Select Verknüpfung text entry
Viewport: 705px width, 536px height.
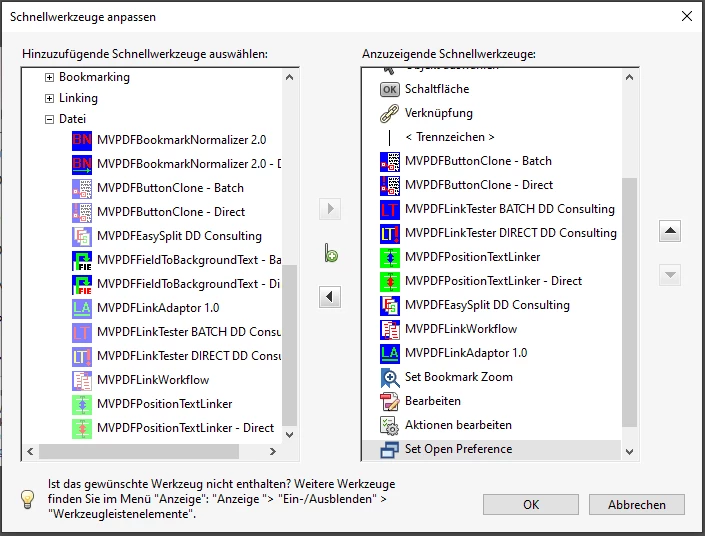pos(439,113)
